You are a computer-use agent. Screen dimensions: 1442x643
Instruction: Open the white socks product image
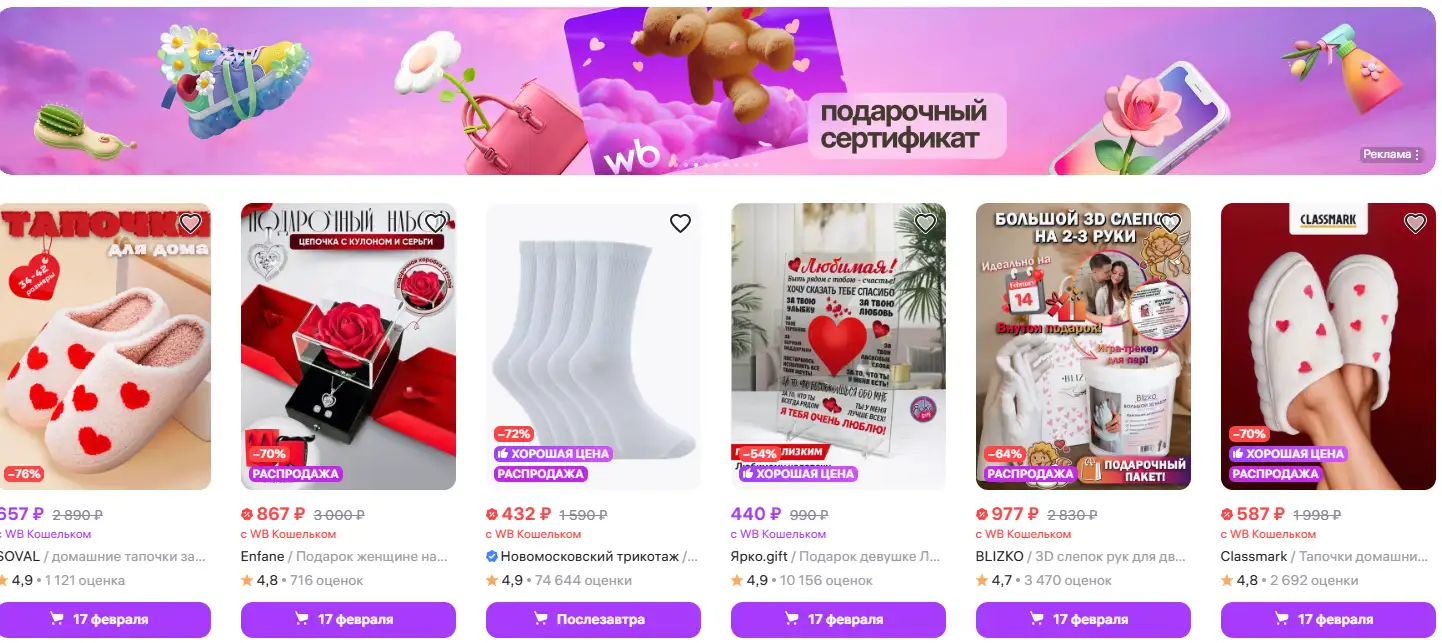pyautogui.click(x=593, y=346)
